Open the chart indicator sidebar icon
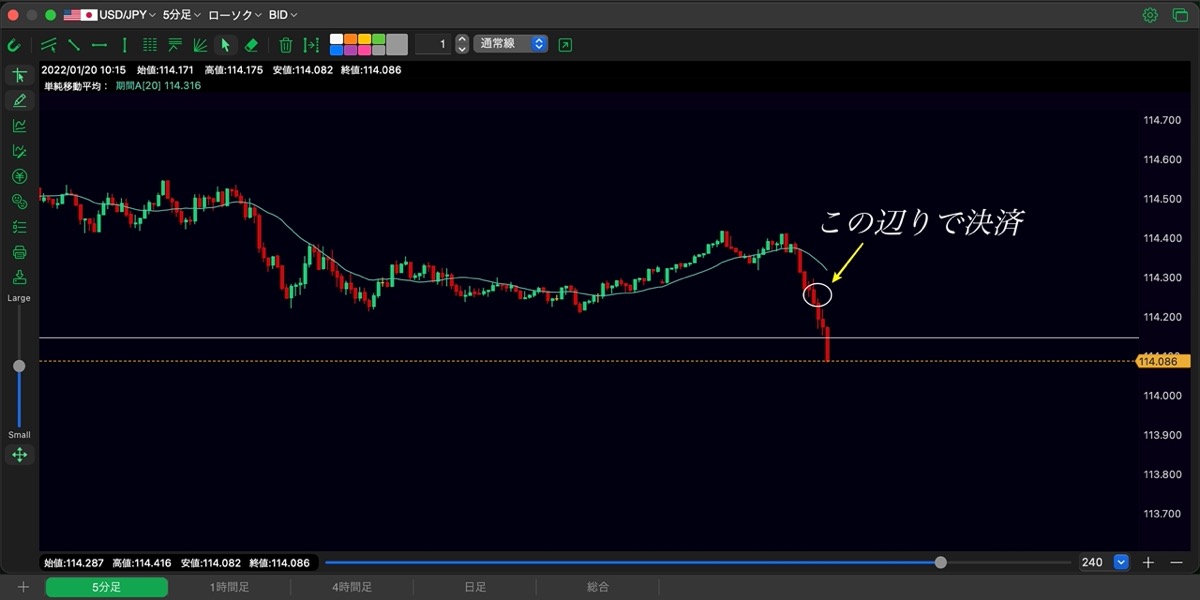Screen dimensions: 1200x600 coord(19,126)
